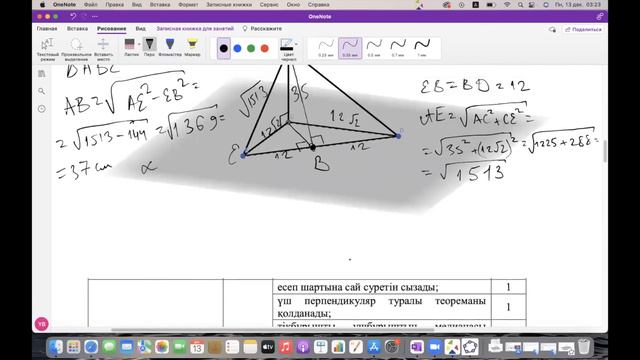
Task: Undo last action in title bar
Action: click(x=73, y=16)
